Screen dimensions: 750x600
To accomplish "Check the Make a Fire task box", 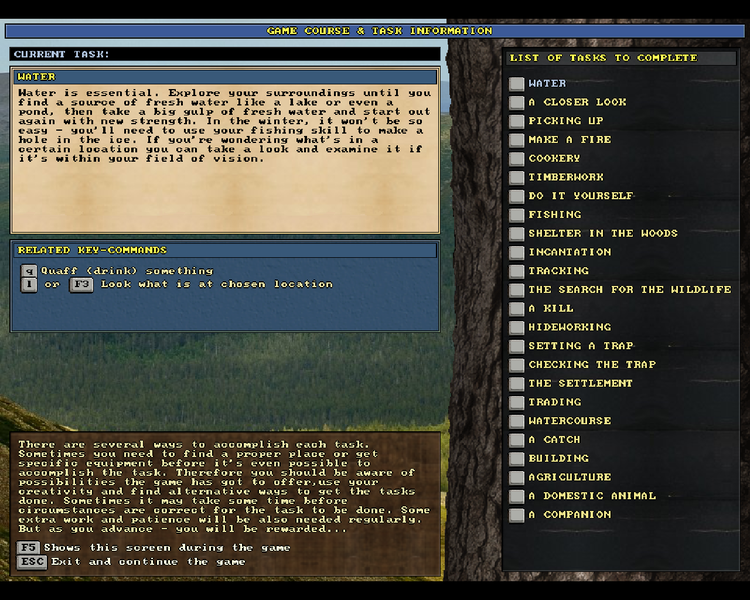I will pyautogui.click(x=516, y=140).
